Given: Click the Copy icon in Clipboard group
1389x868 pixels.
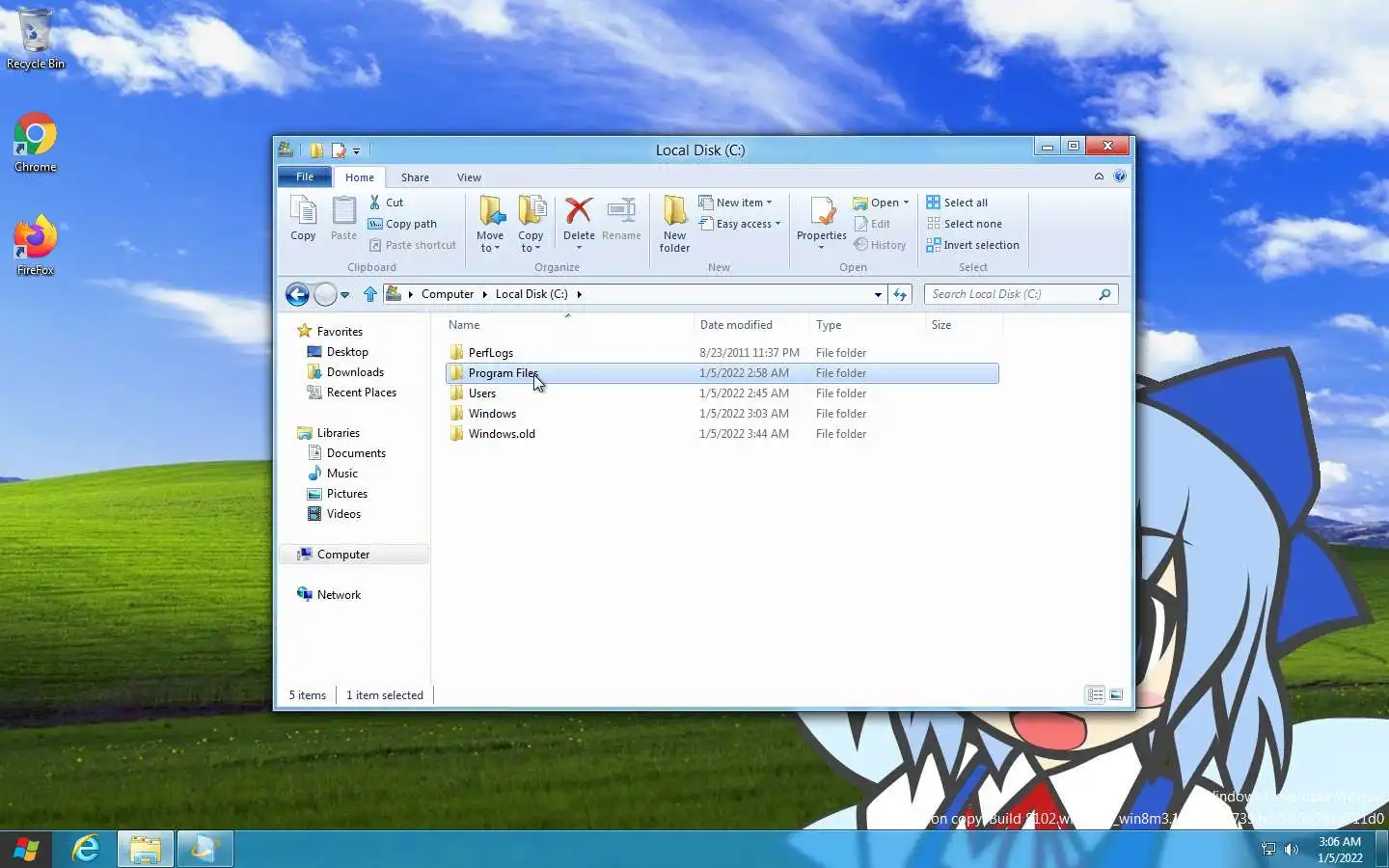Looking at the screenshot, I should click(303, 210).
